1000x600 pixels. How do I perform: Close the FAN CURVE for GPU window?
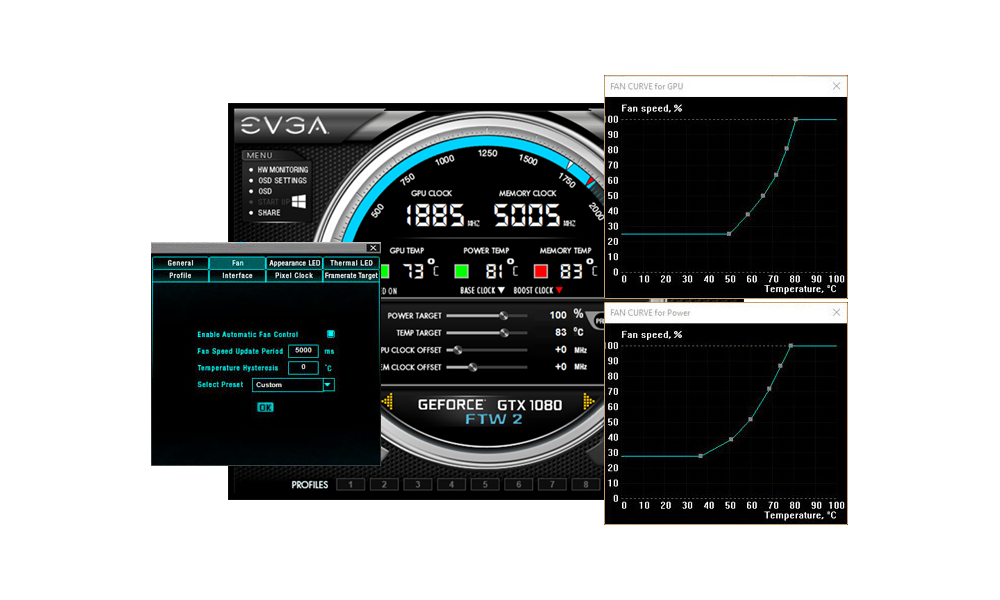coord(836,86)
